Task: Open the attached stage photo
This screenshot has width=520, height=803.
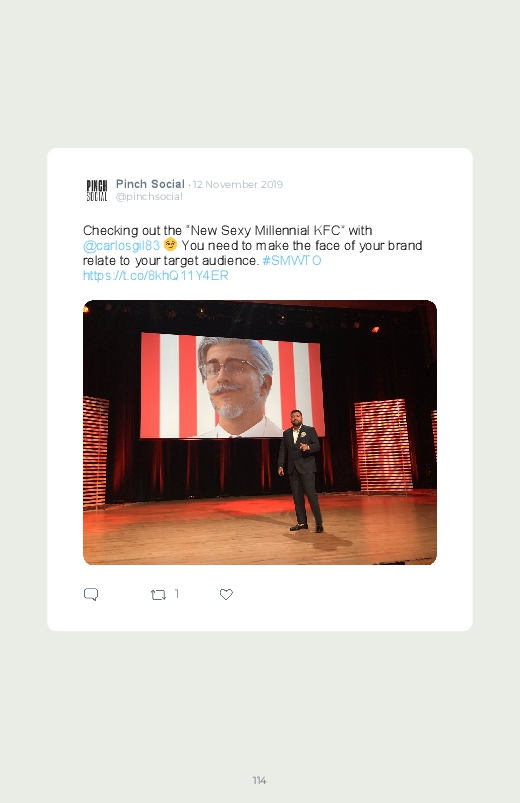Action: tap(260, 432)
